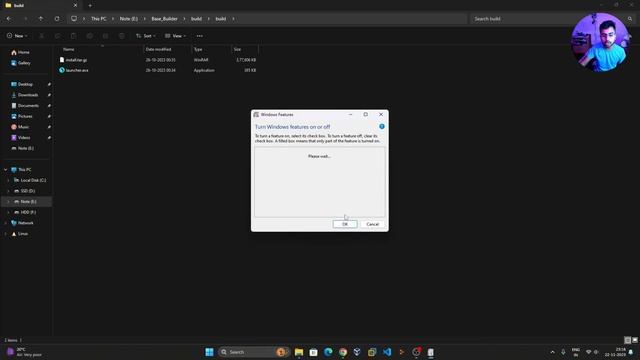Open the clock and date in taskbar
Image resolution: width=640 pixels, height=360 pixels.
(x=615, y=352)
